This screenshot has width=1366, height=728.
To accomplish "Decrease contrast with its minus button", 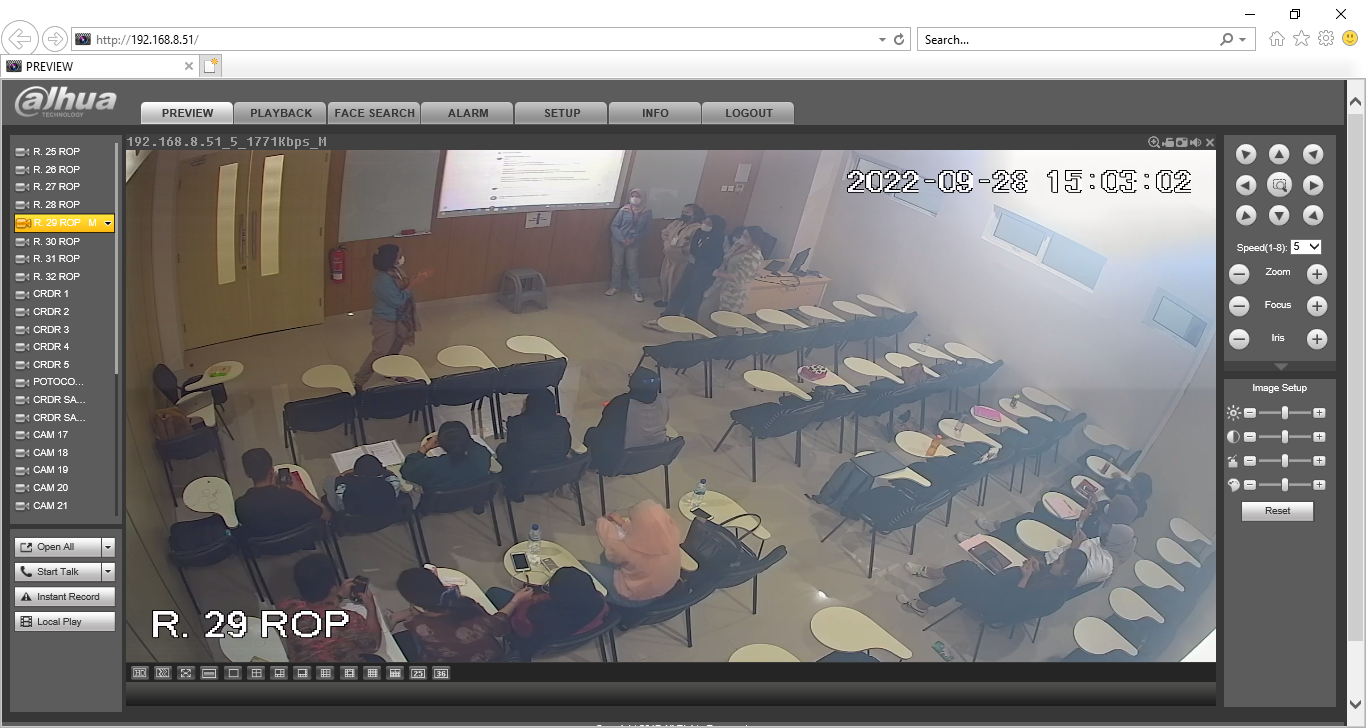I will [1249, 437].
